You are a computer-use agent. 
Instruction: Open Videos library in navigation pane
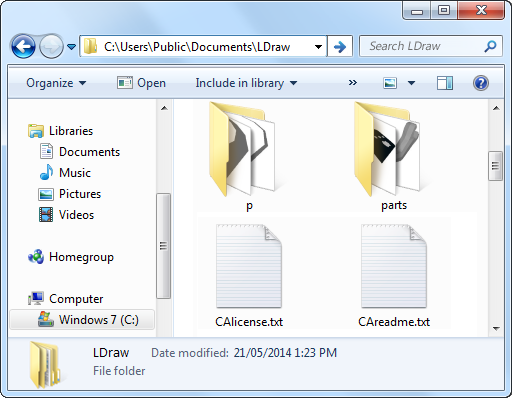point(76,215)
